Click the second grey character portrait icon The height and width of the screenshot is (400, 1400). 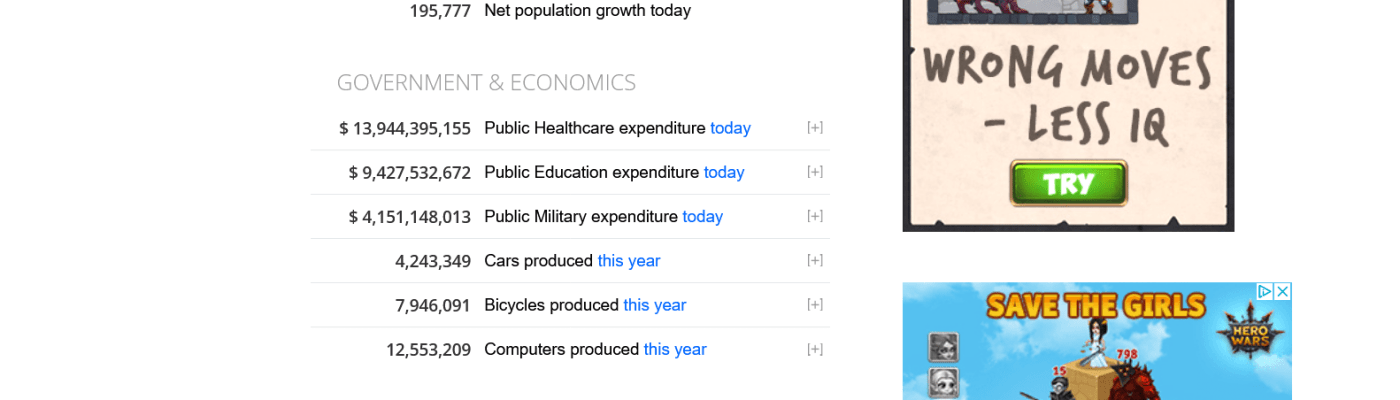[944, 382]
